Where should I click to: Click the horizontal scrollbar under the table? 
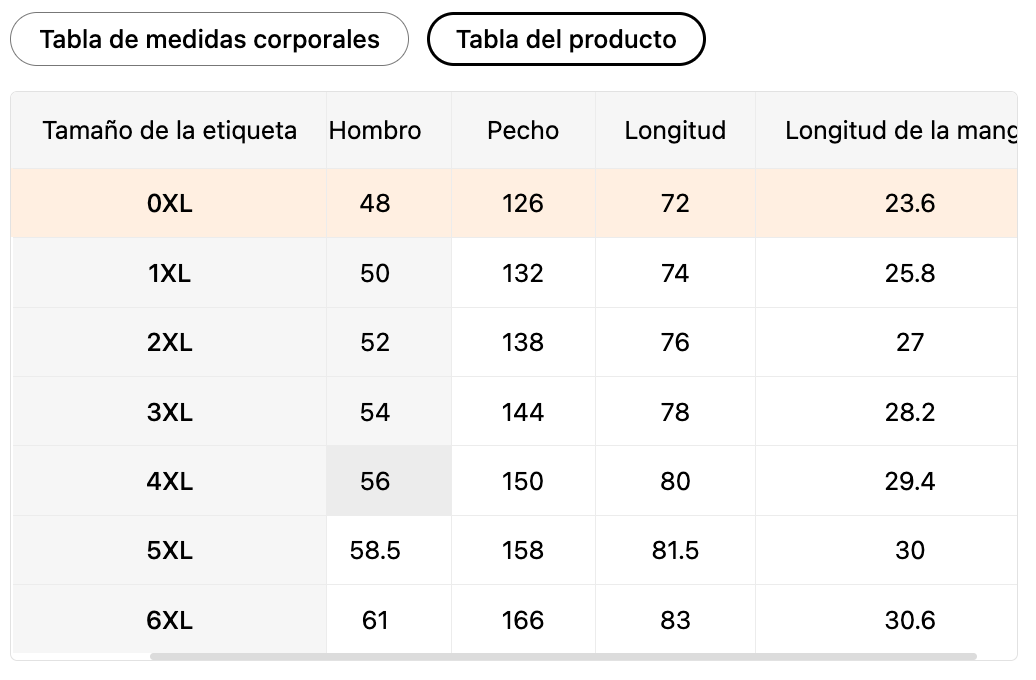(563, 657)
